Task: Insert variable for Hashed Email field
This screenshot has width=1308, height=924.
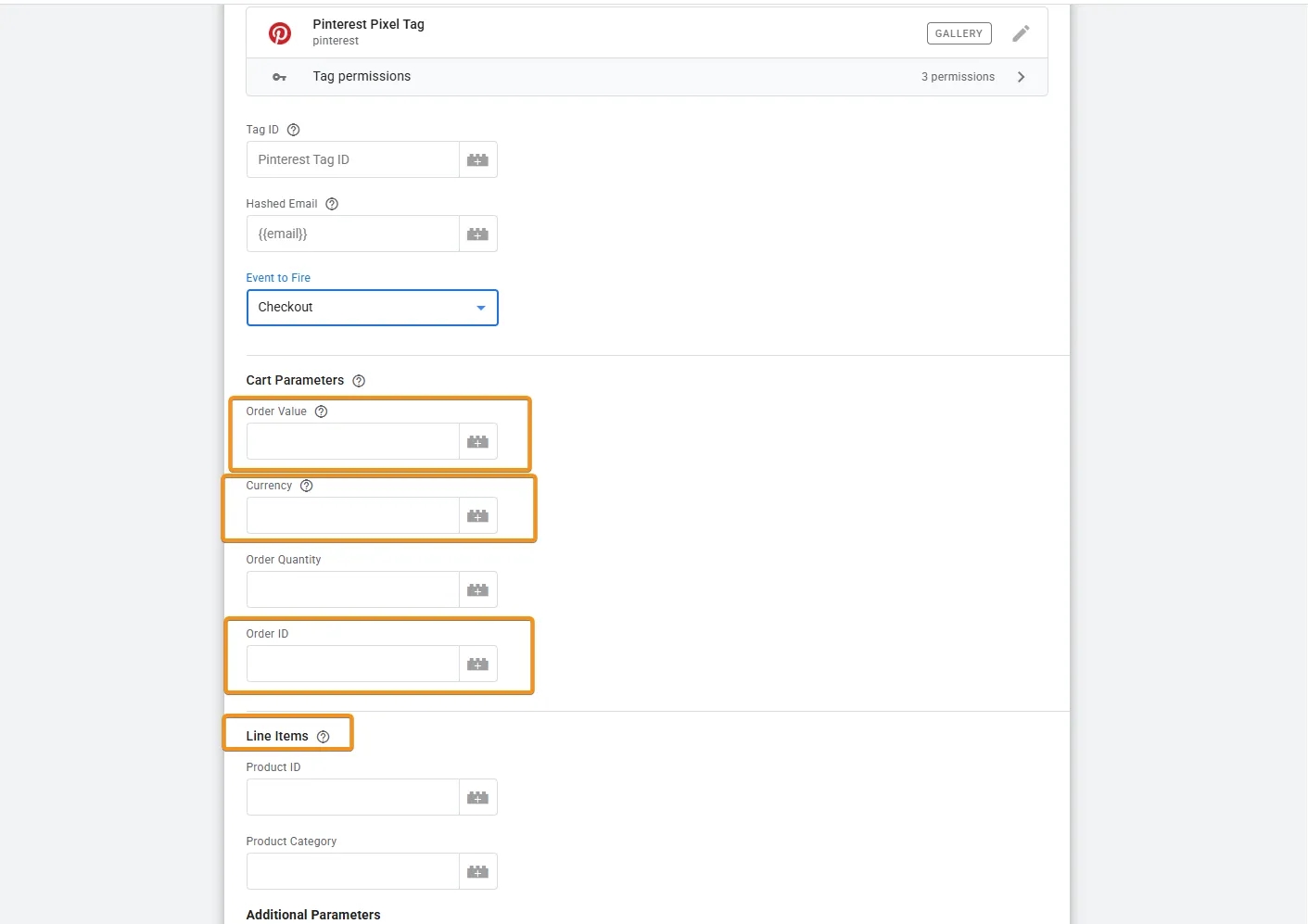Action: (478, 234)
